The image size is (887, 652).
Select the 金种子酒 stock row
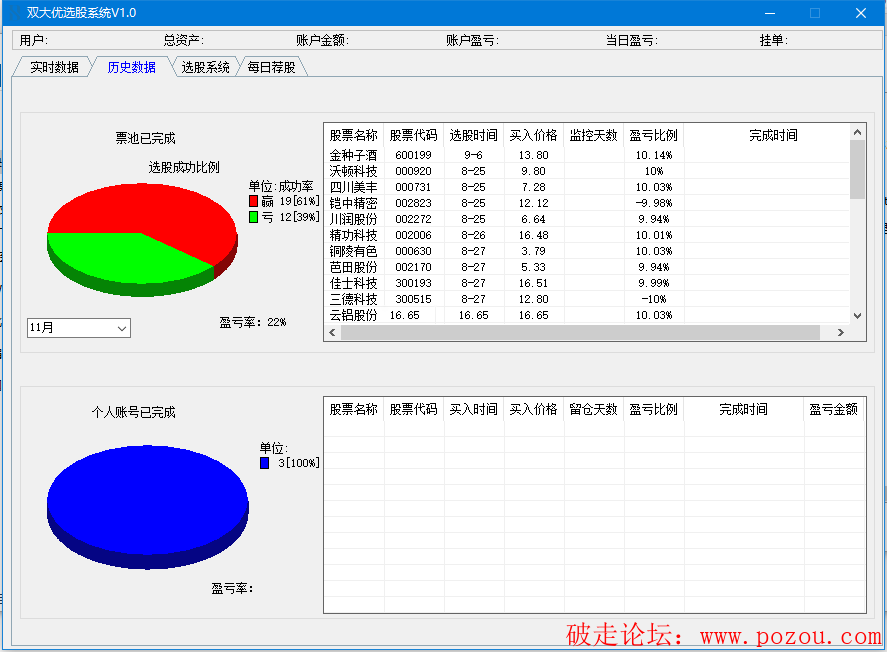point(587,155)
